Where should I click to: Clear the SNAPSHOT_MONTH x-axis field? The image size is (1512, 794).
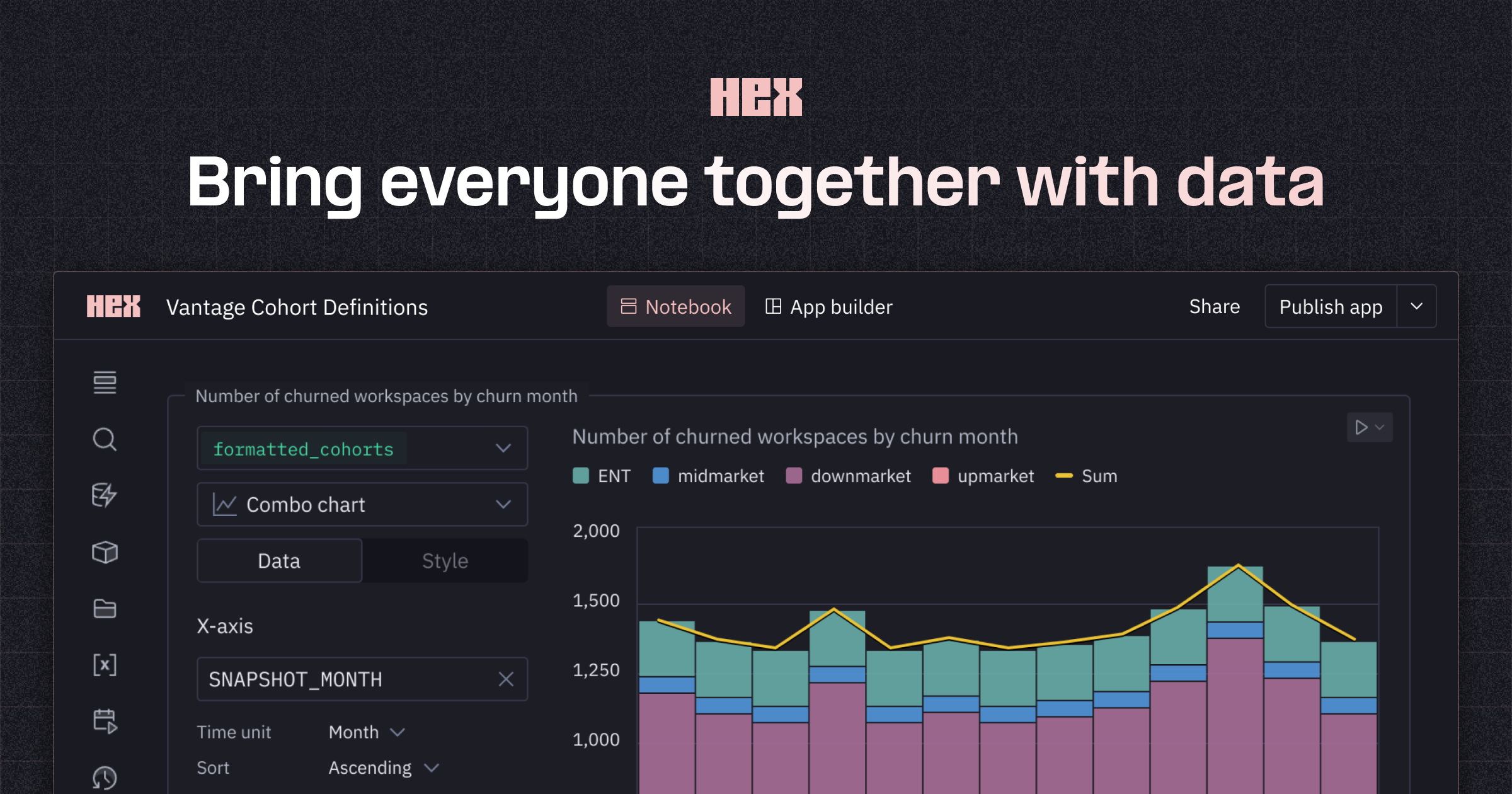pyautogui.click(x=506, y=679)
